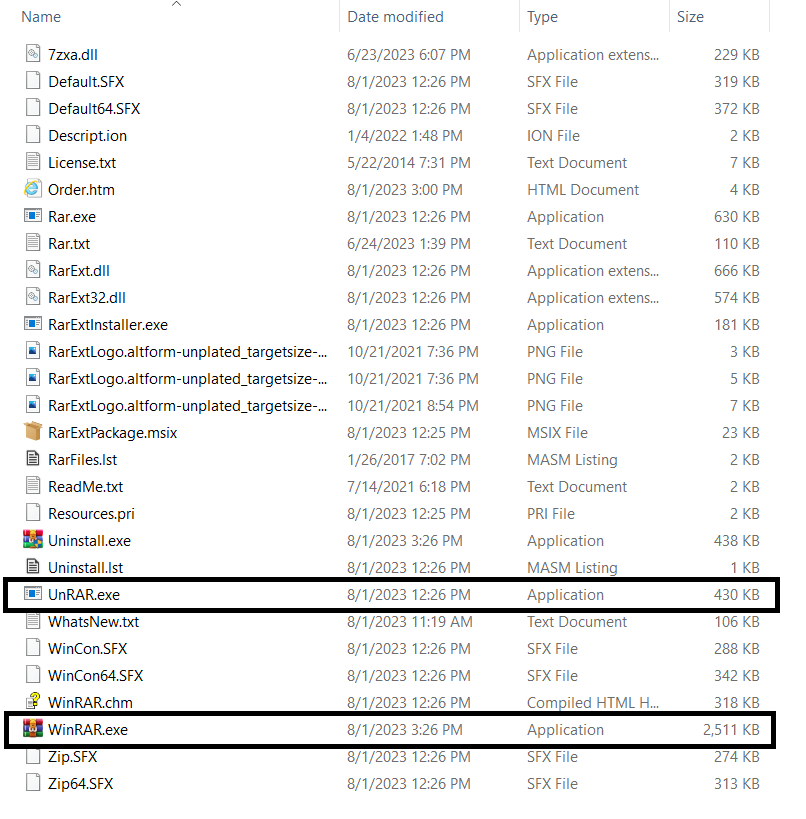
Task: Click the Order.htm browser icon
Action: (33, 189)
